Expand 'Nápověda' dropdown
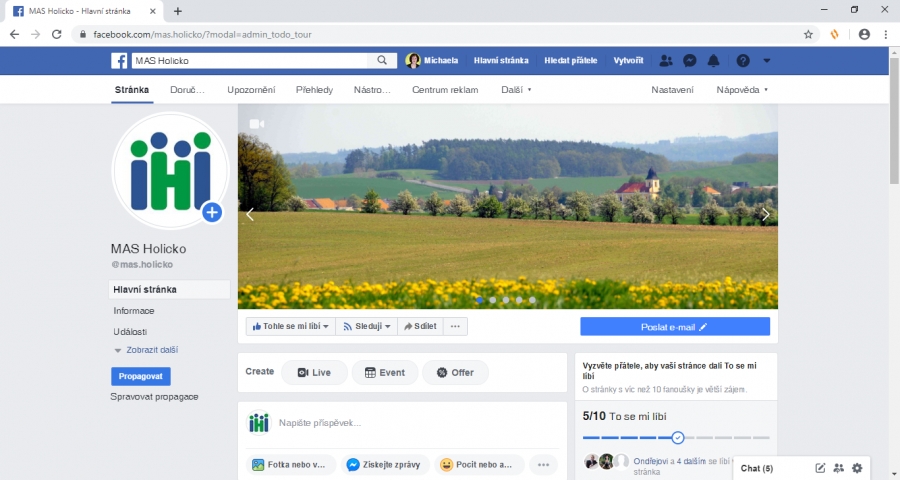The image size is (900, 480). (742, 90)
